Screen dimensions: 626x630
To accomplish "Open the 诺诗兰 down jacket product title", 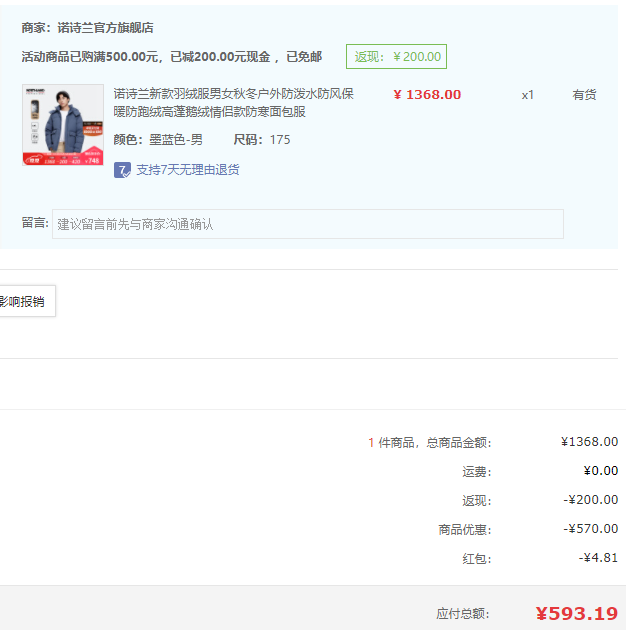I will tap(233, 102).
